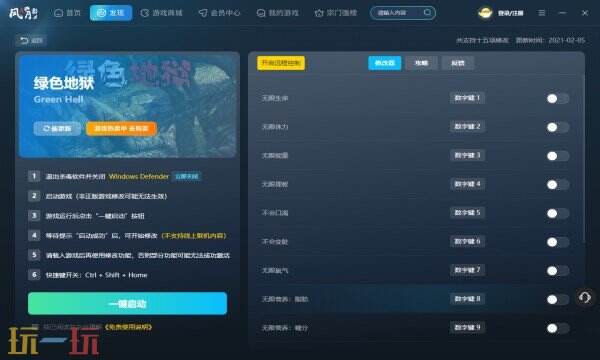Image resolution: width=600 pixels, height=360 pixels.
Task: Click the 2021-02-05 update date text
Action: [567, 40]
